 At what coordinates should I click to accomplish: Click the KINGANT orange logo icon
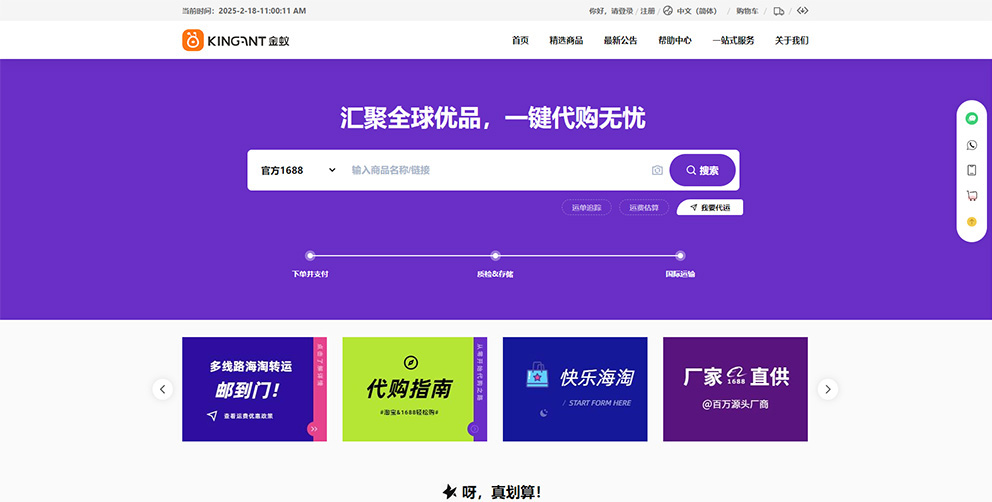193,40
